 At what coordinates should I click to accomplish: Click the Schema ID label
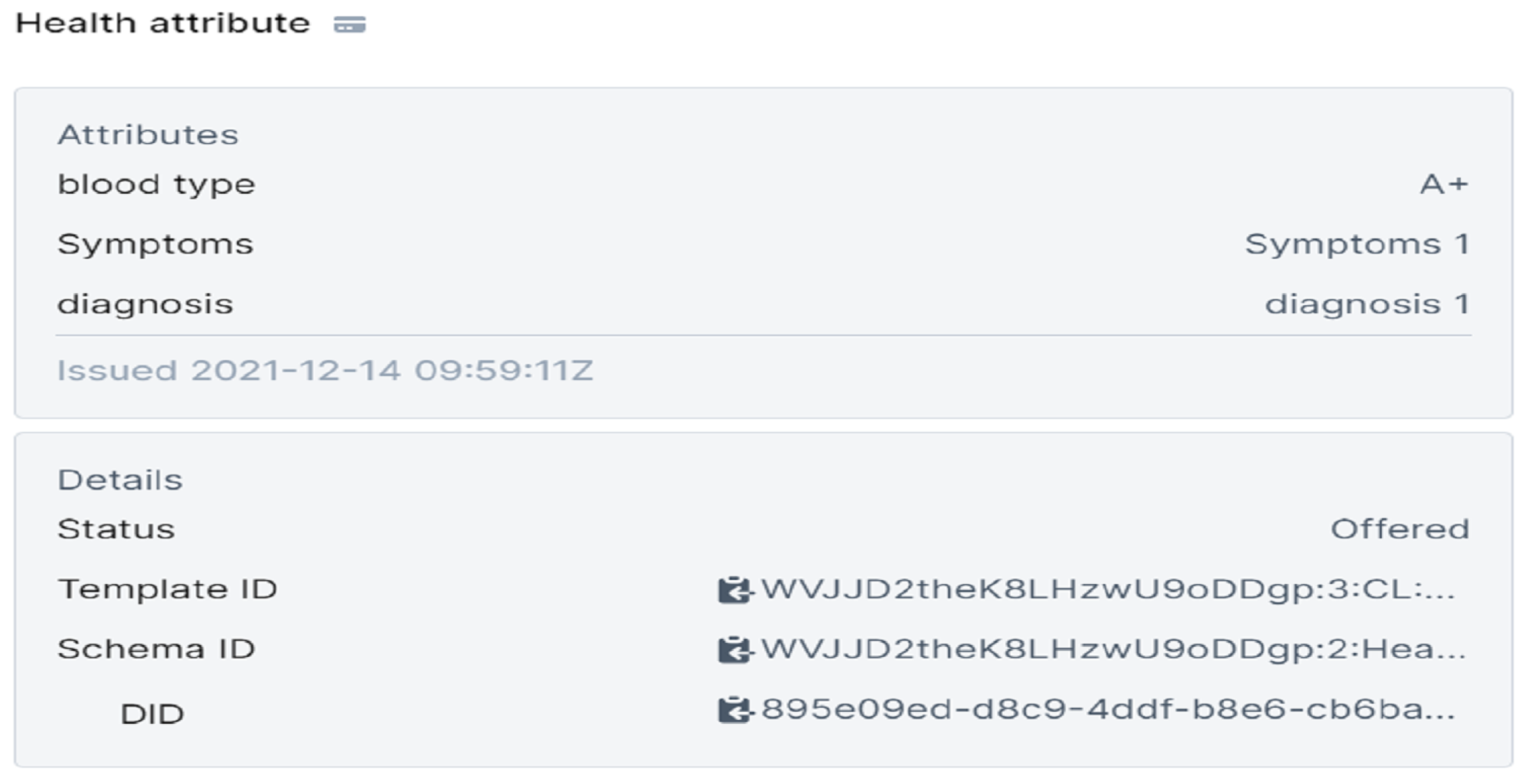[156, 650]
